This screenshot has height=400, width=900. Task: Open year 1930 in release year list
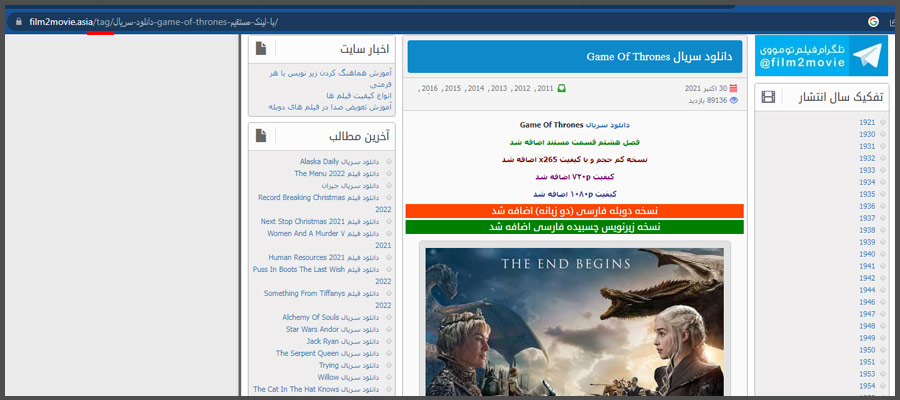(x=867, y=134)
